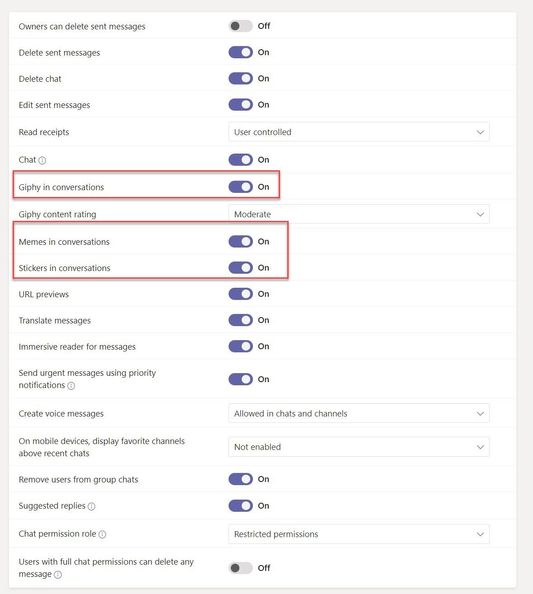Click the info icon next to Chat
Viewport: 533px width, 594px height.
[x=42, y=160]
